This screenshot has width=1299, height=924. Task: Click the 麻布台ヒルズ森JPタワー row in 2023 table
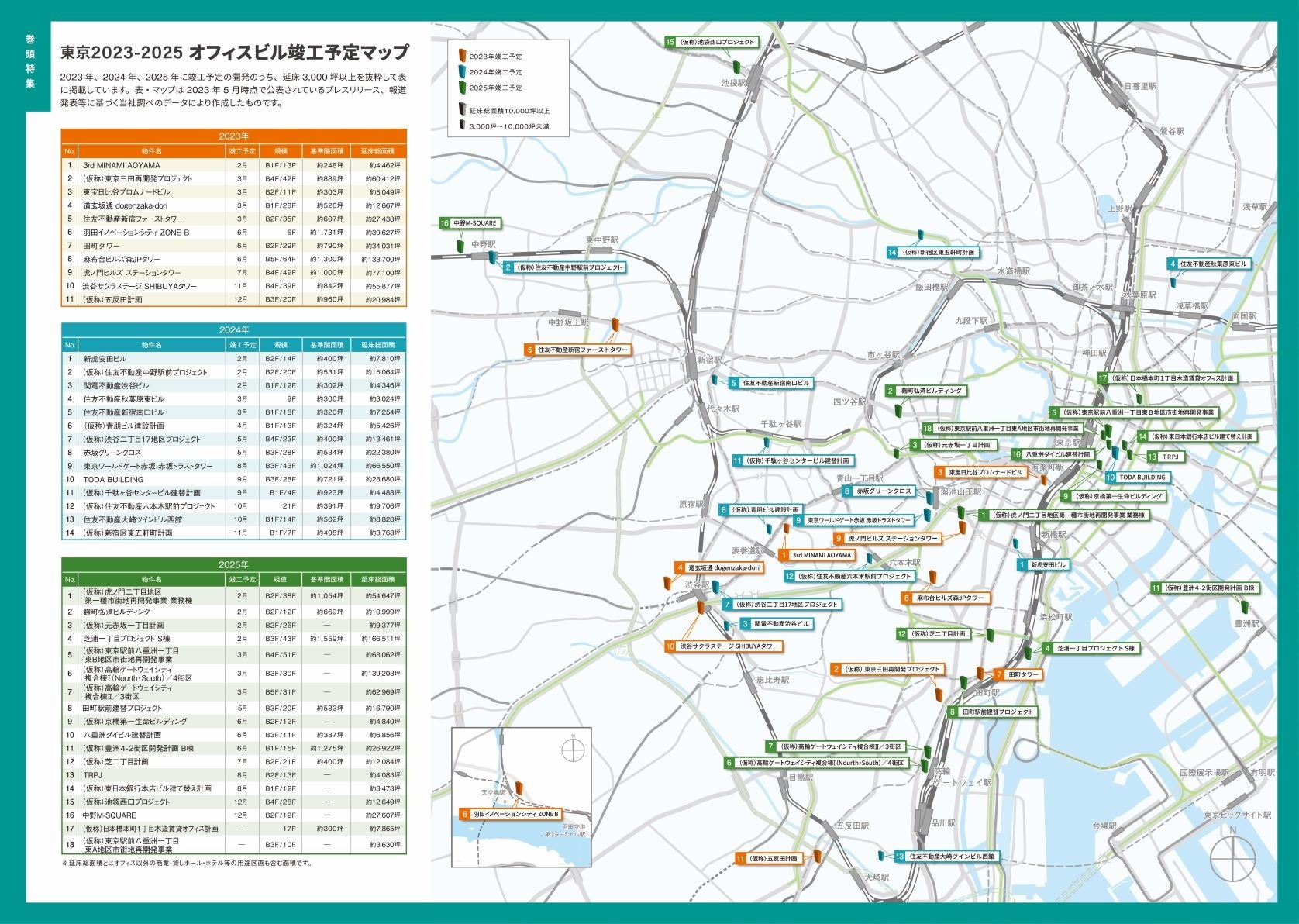pos(233,259)
